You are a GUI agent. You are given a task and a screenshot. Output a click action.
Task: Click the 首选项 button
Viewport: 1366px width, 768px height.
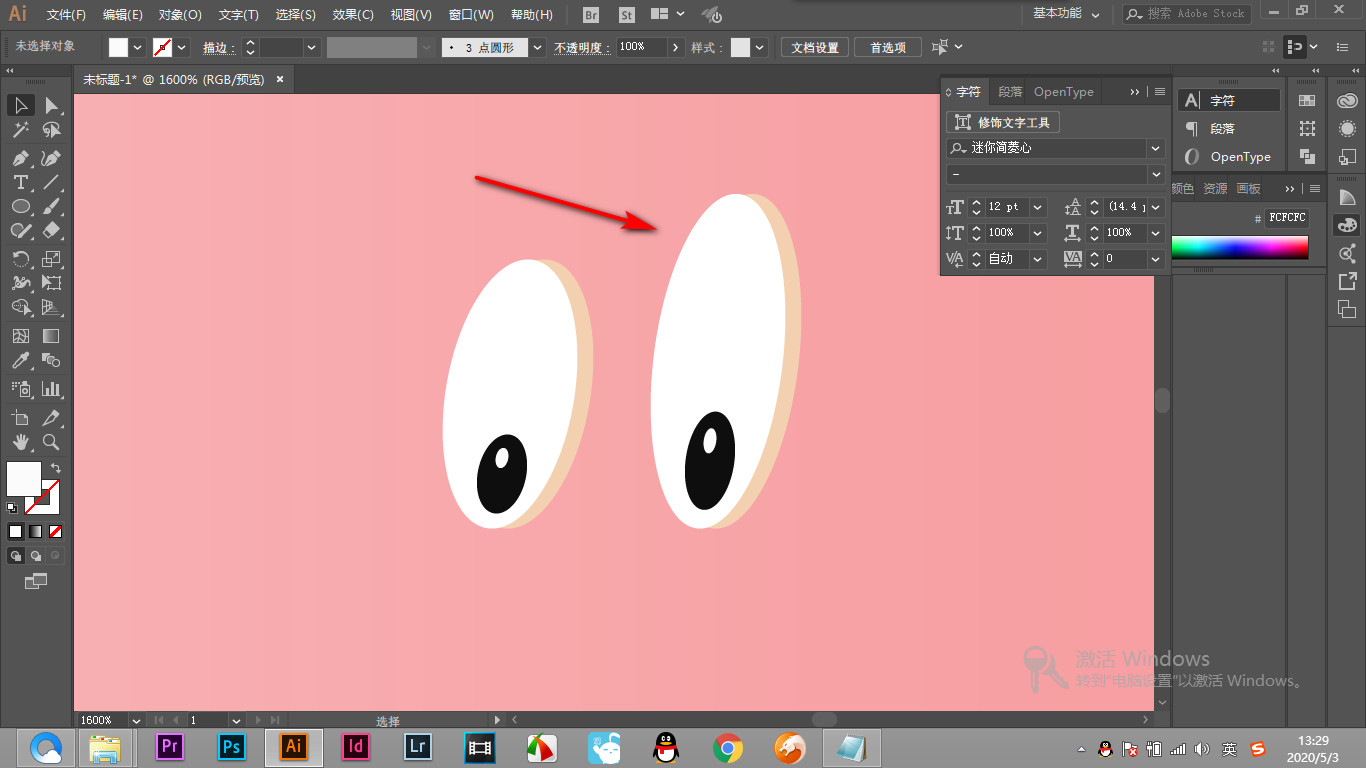point(887,47)
